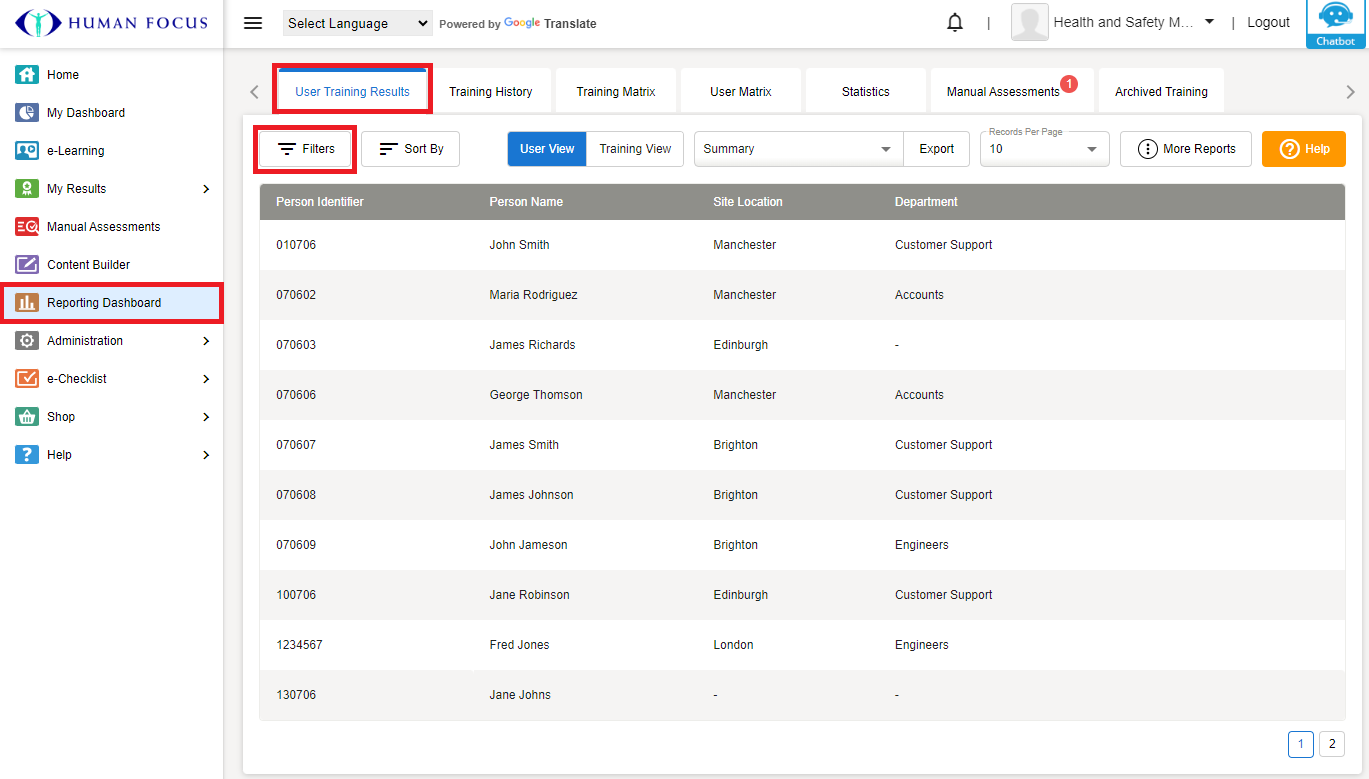Select the Manual Assessments sidebar icon
Image resolution: width=1369 pixels, height=779 pixels.
(x=27, y=227)
